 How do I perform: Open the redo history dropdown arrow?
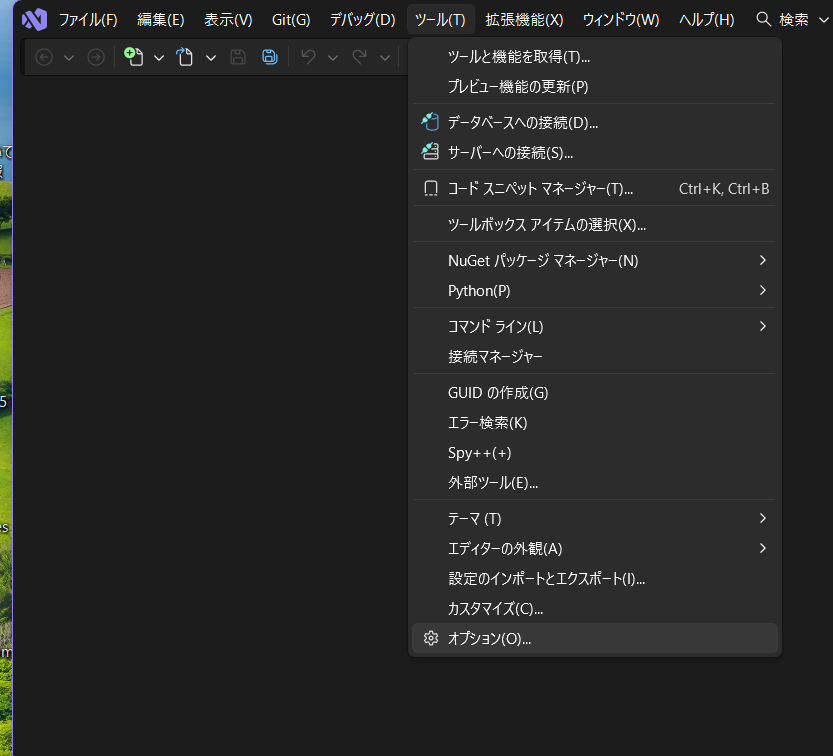[385, 57]
